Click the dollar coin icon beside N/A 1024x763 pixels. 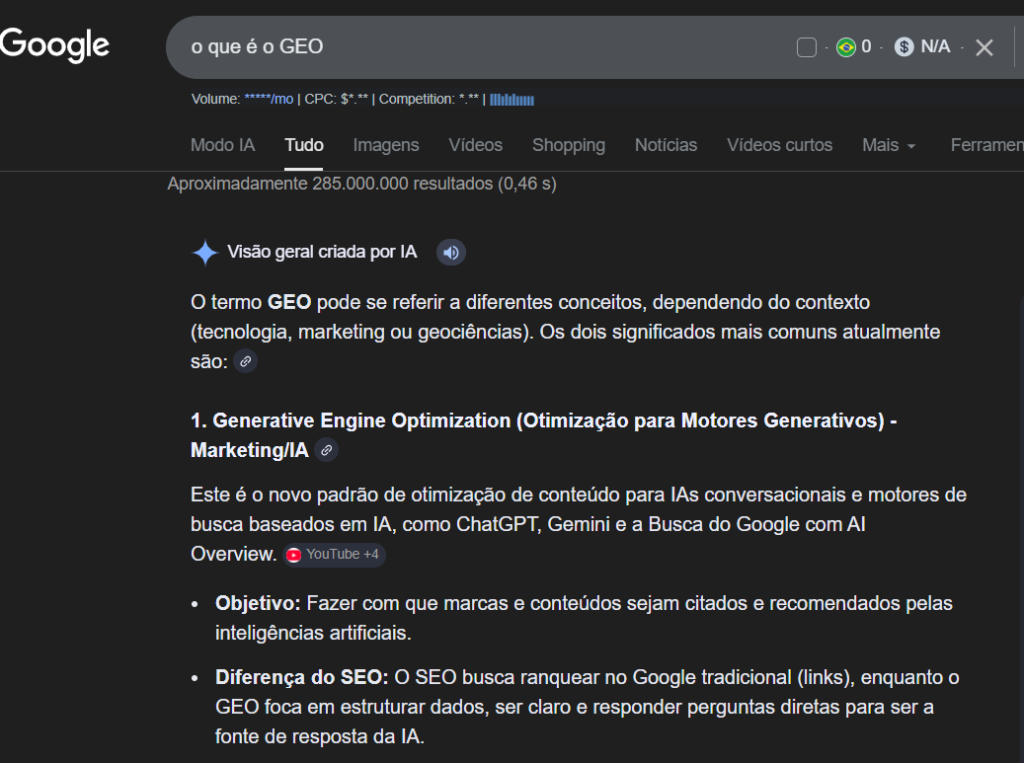click(x=904, y=47)
